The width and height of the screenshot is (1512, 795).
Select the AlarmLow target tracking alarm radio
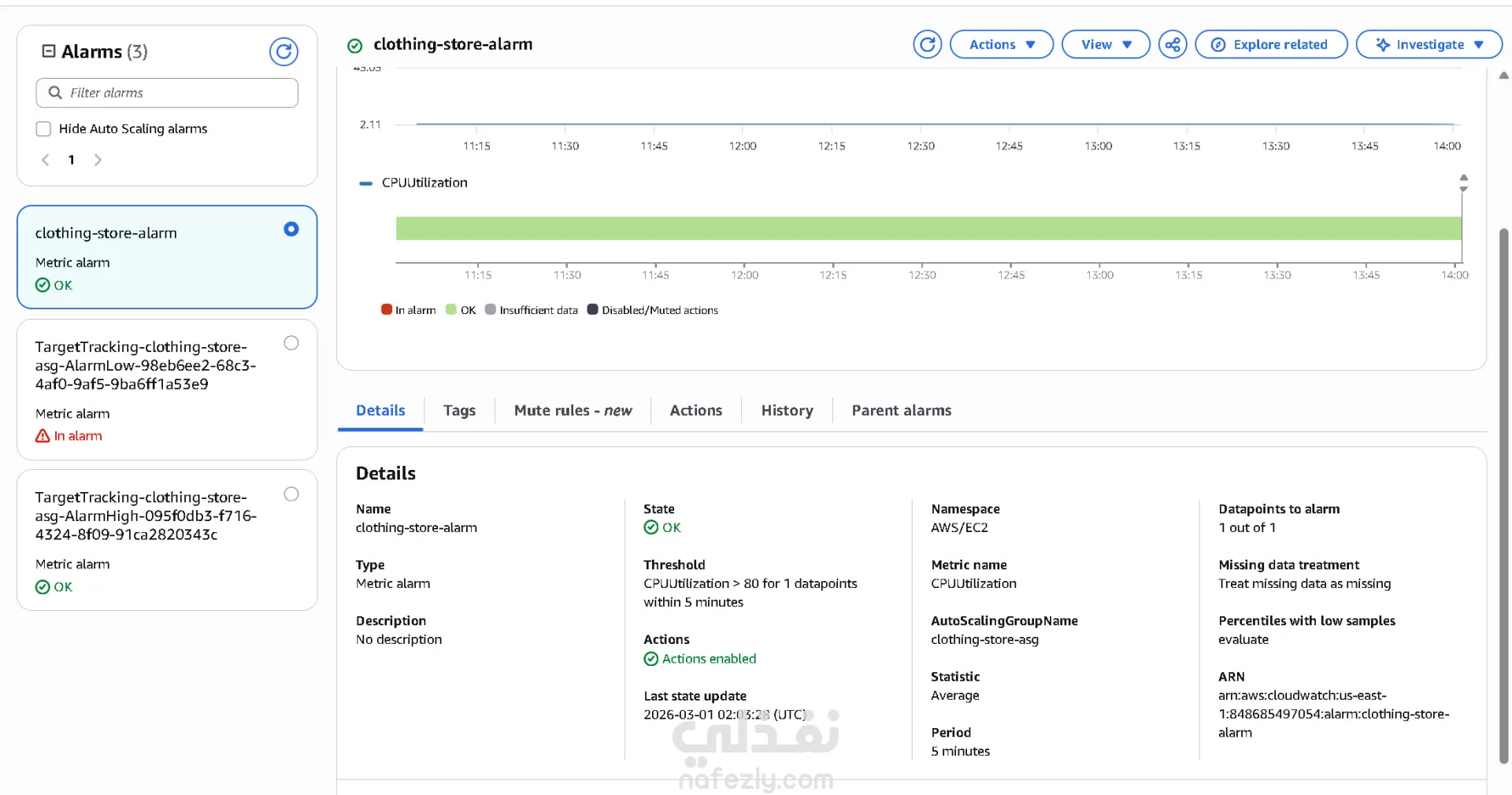(x=291, y=343)
